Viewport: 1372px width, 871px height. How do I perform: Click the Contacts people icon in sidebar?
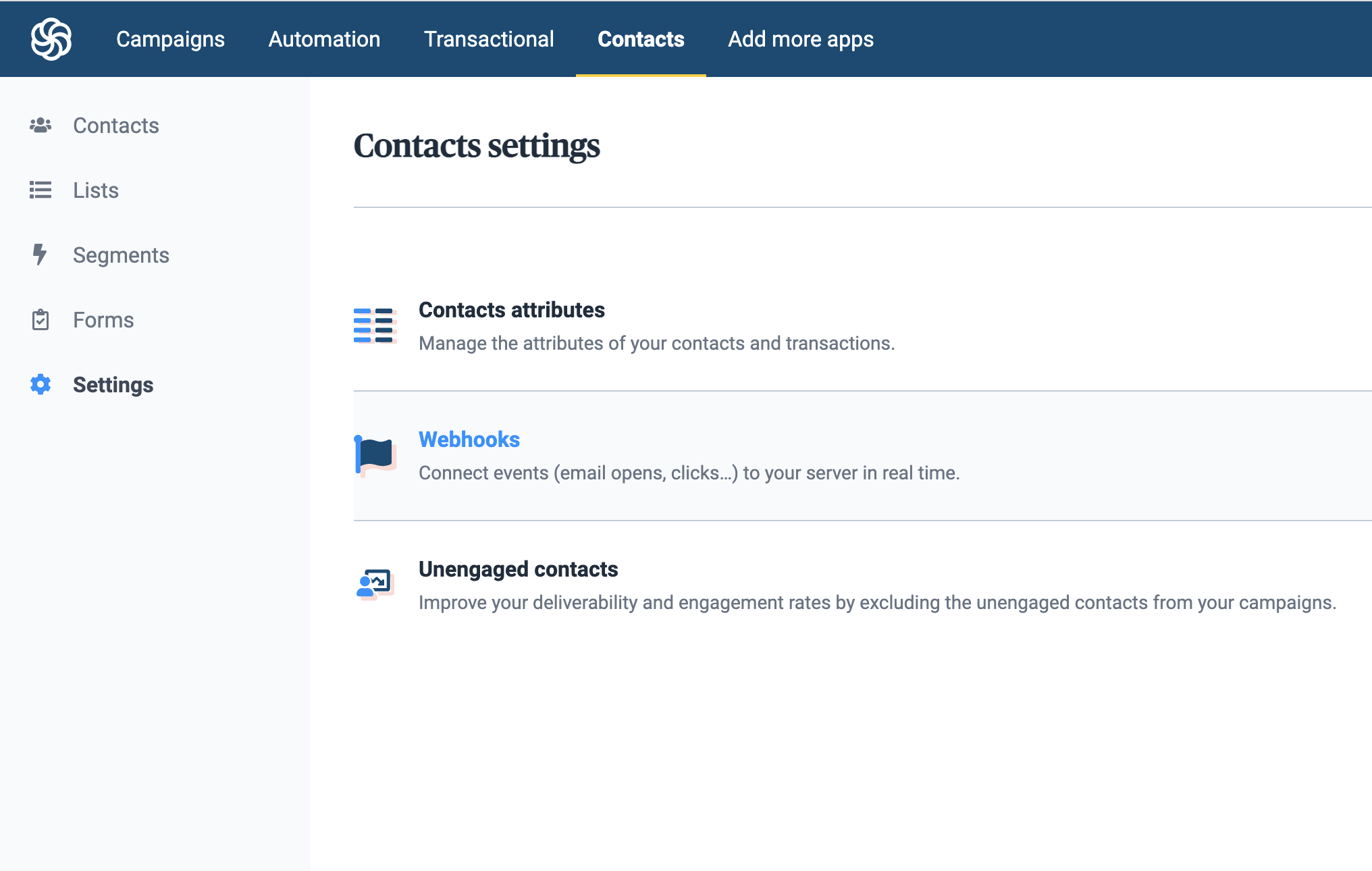tap(41, 126)
